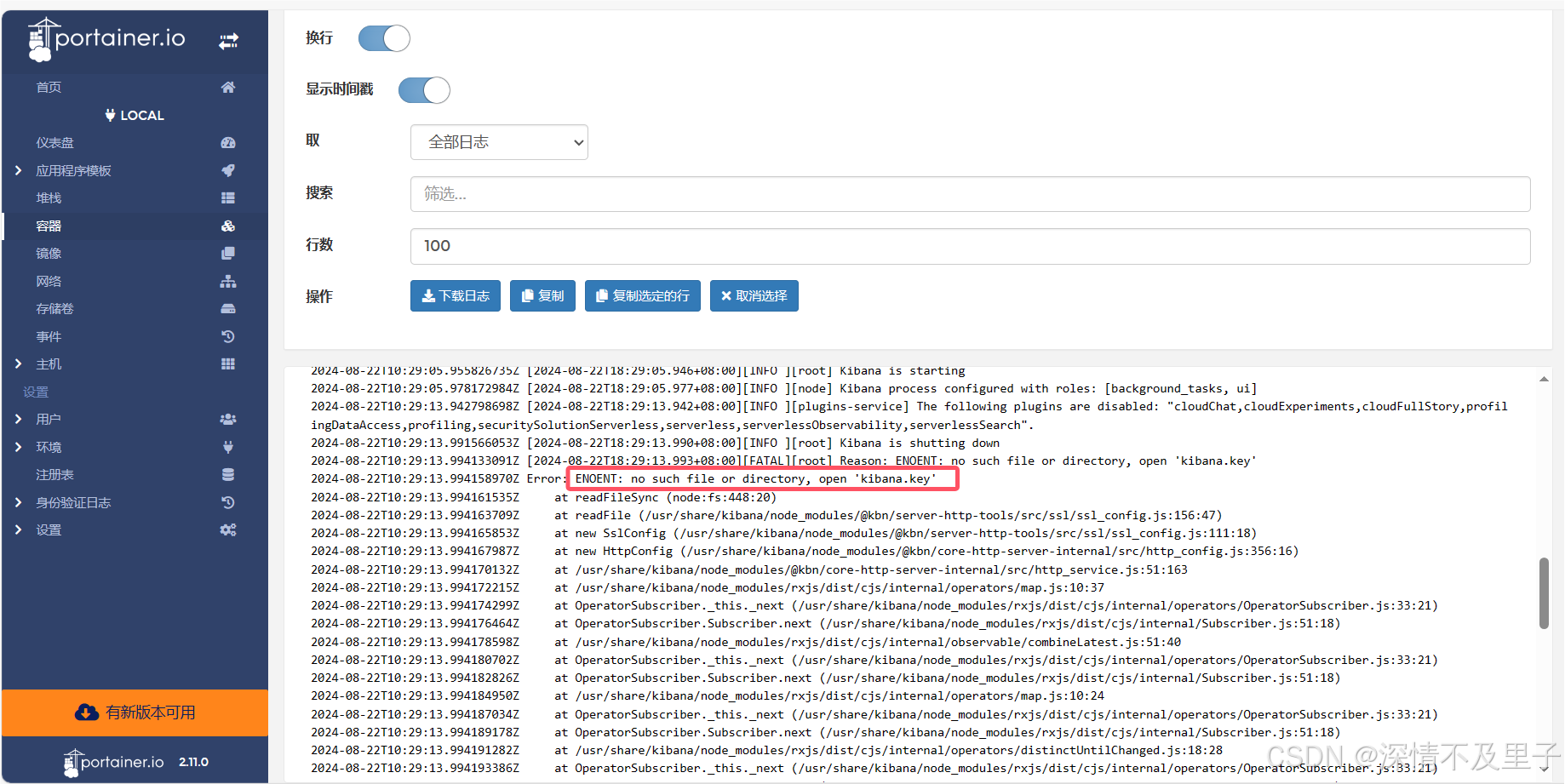1565x784 pixels.
Task: Click the 复制 button
Action: pos(542,295)
